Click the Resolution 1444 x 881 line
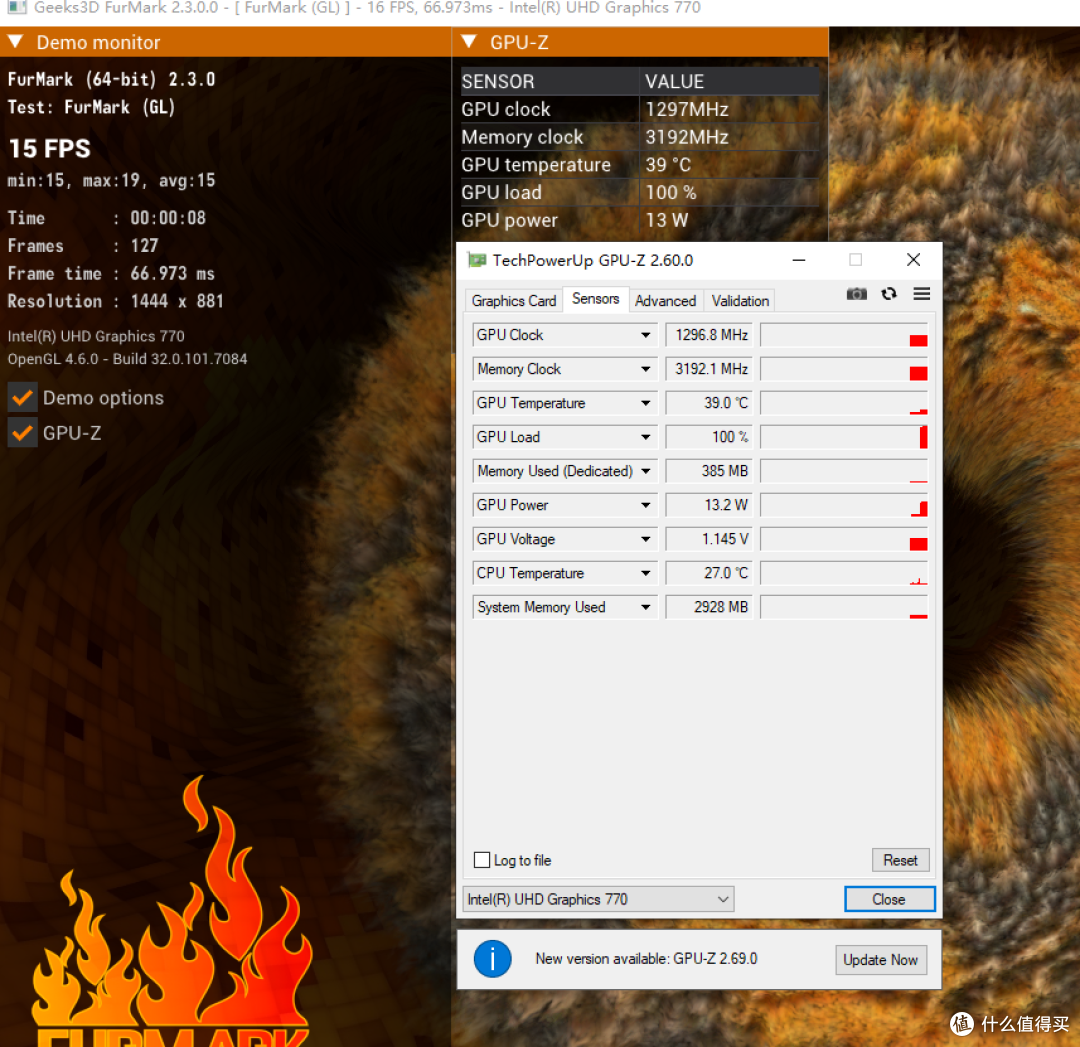Viewport: 1080px width, 1047px height. point(115,301)
